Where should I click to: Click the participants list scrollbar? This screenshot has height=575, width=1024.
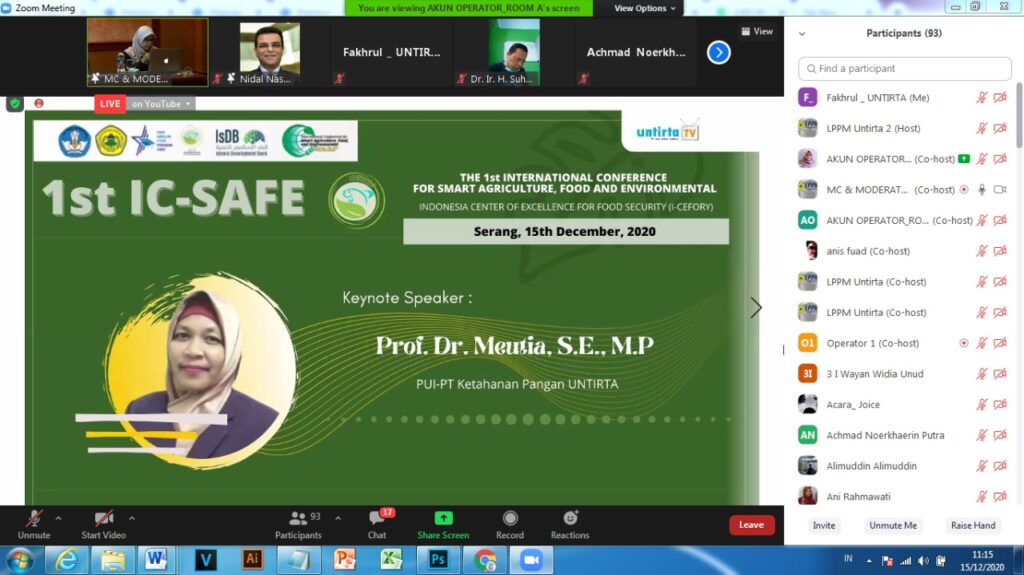click(x=1019, y=114)
